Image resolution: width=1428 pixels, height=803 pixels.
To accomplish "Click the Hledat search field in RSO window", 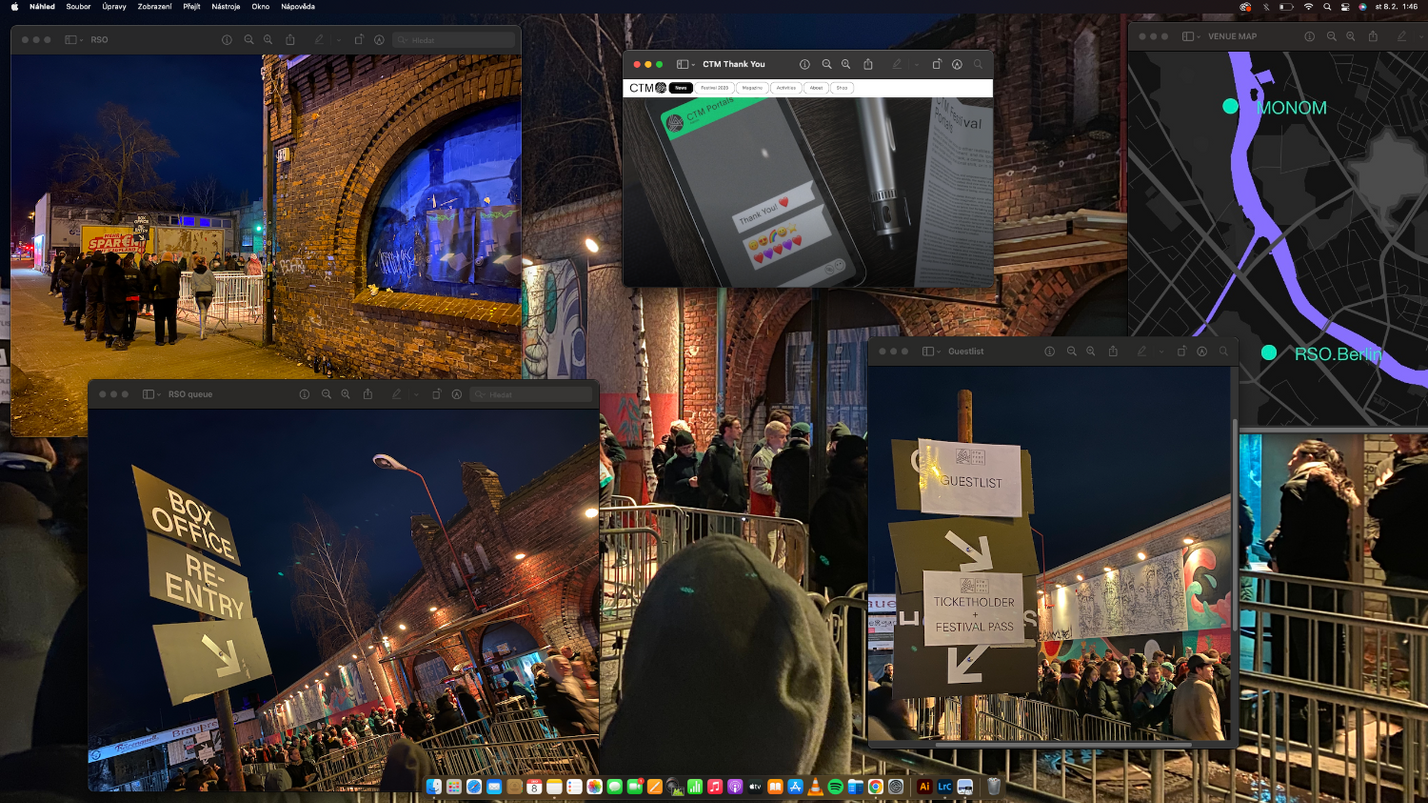I will (454, 40).
